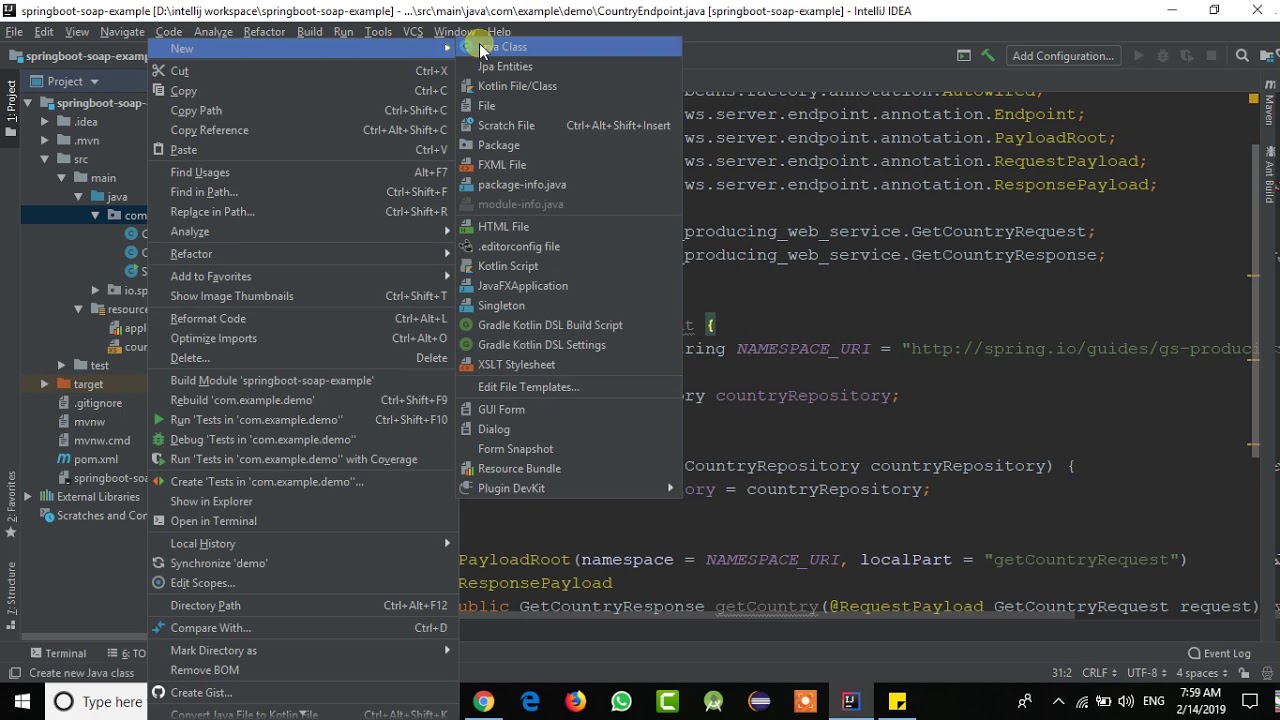Click Gradle Kotlin DSL Settings icon

point(466,345)
